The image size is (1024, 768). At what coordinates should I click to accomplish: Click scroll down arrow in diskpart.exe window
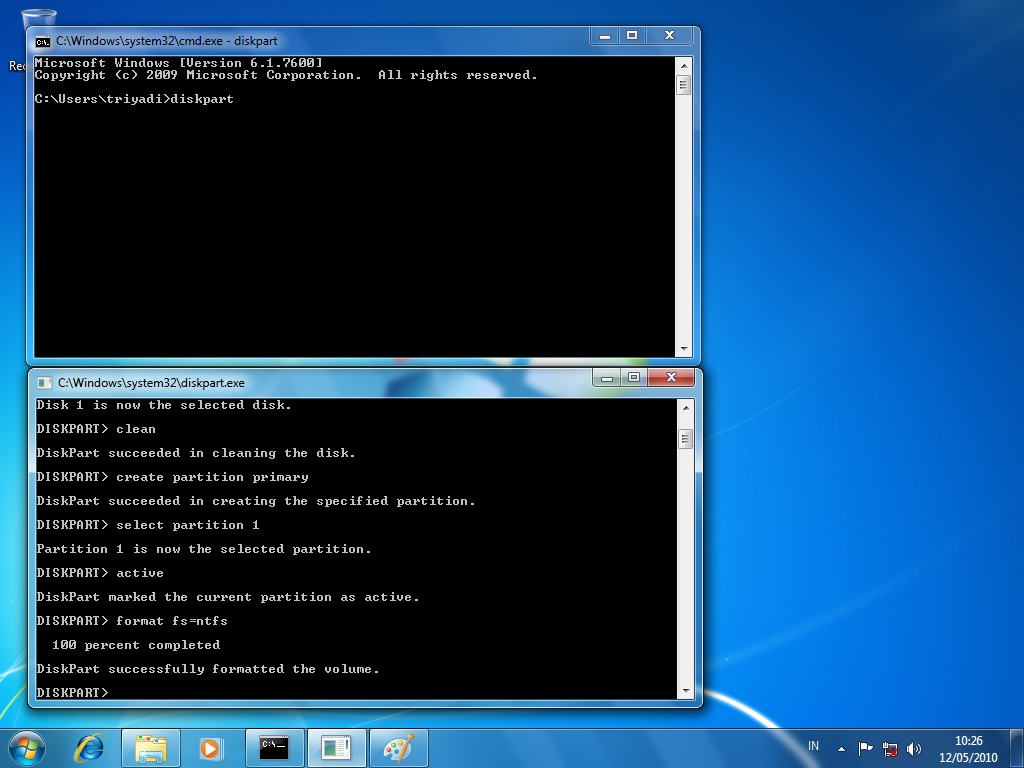pyautogui.click(x=686, y=690)
